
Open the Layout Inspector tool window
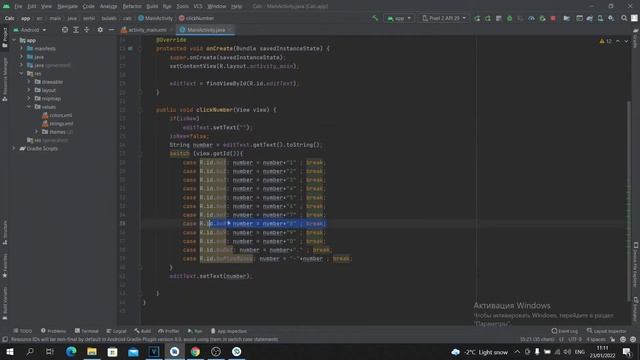pos(607,331)
